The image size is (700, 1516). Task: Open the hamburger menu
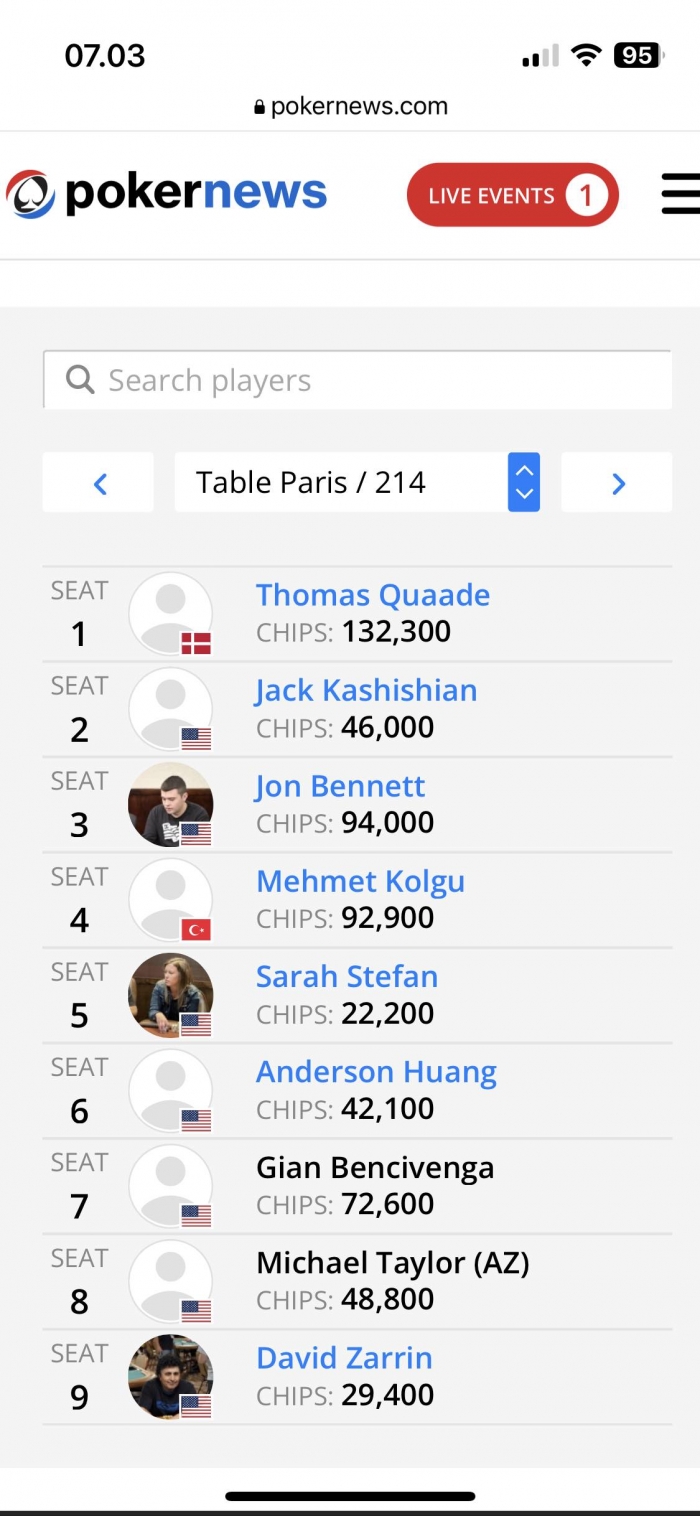(680, 193)
